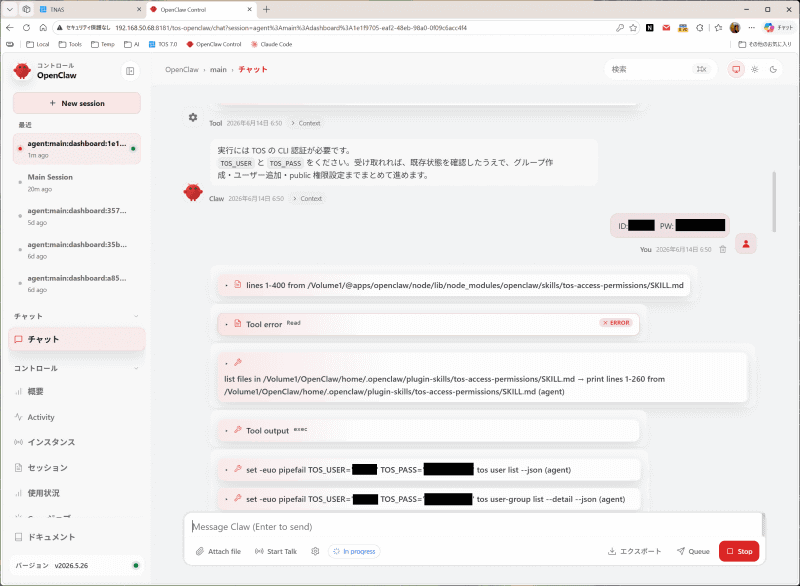
Task: Click the chat scrollbar thumb
Action: click(774, 201)
